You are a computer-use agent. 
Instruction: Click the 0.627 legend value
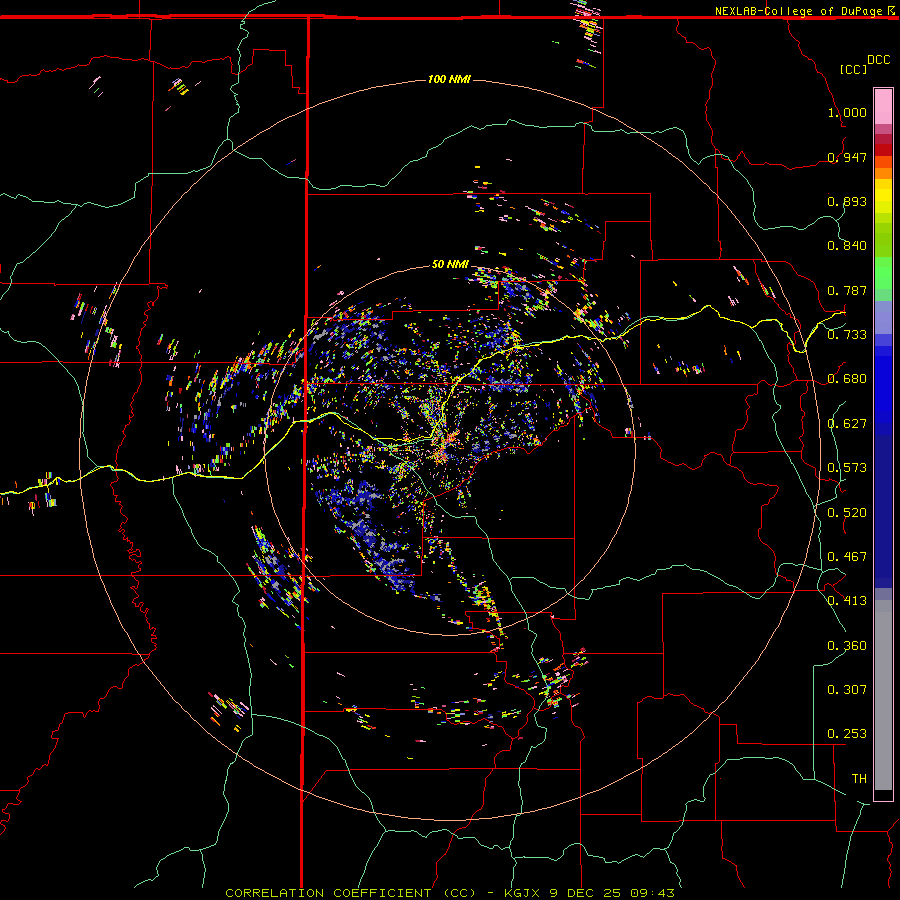click(x=847, y=424)
